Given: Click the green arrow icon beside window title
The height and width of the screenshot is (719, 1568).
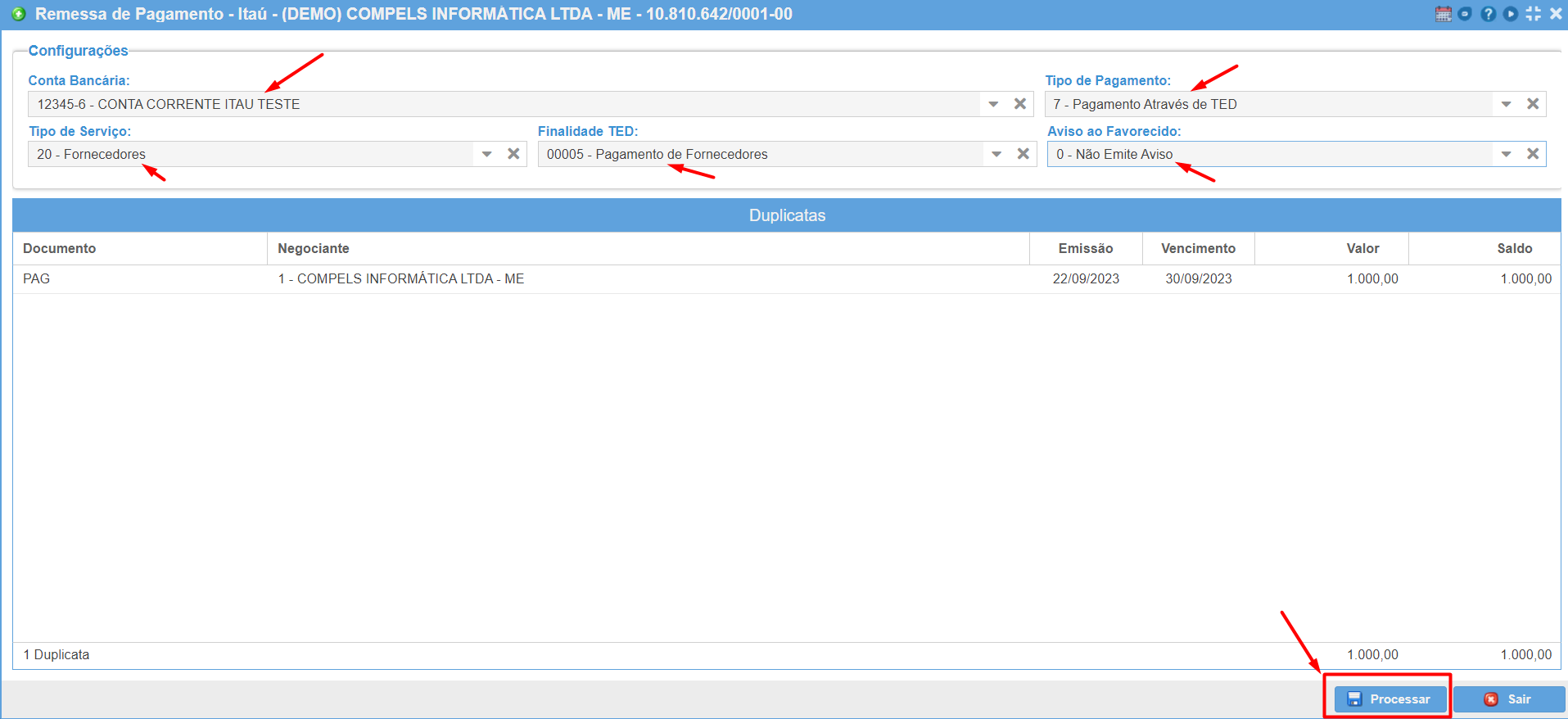Looking at the screenshot, I should click(19, 14).
